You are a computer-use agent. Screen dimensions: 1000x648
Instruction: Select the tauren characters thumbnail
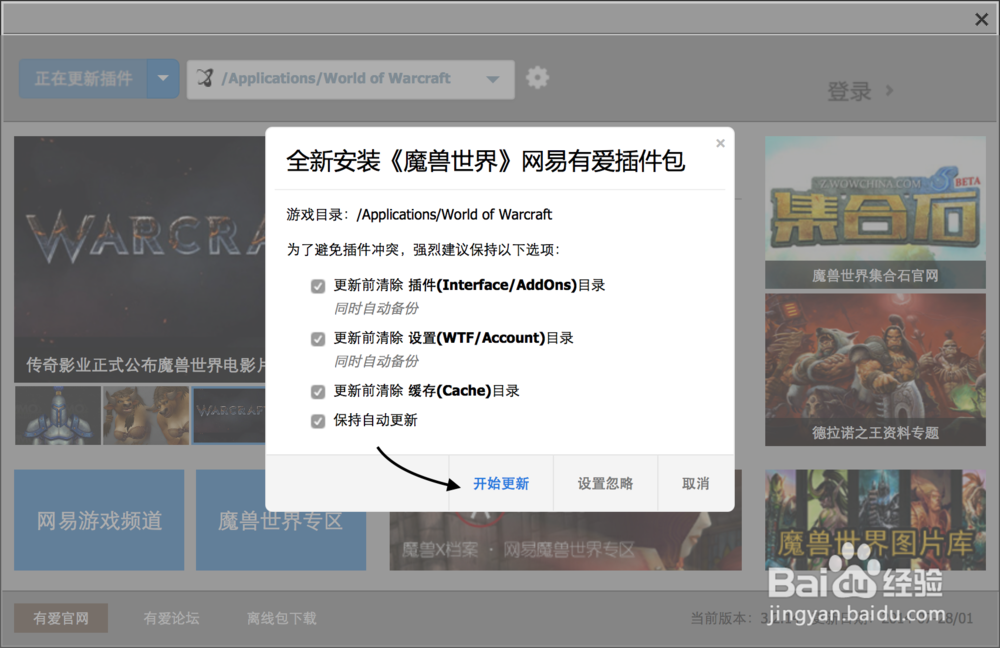click(x=146, y=415)
